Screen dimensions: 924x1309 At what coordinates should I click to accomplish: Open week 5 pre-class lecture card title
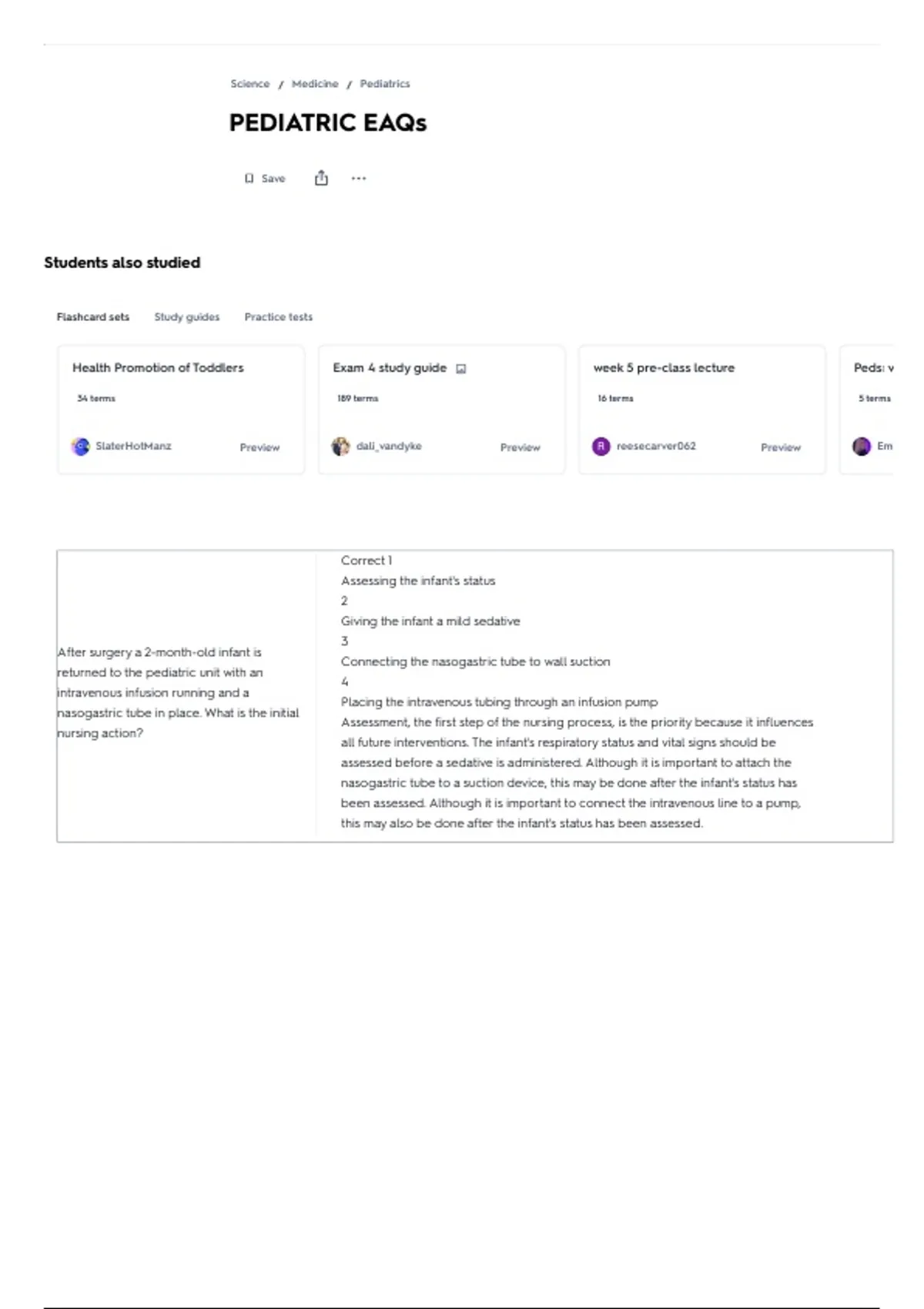click(664, 368)
